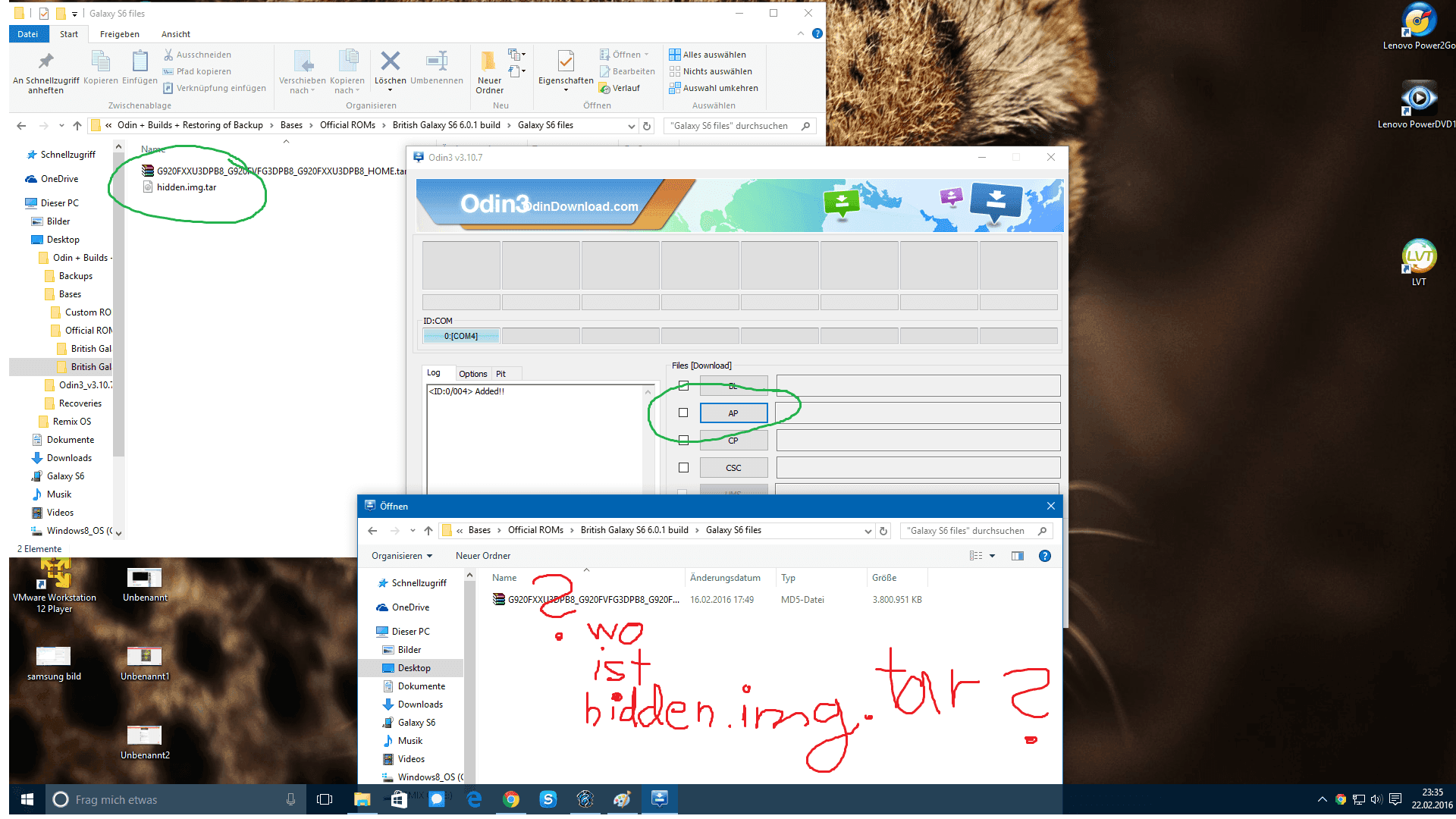Go up one folder in Explorer
Viewport: 1456px width, 819px height.
[77, 126]
